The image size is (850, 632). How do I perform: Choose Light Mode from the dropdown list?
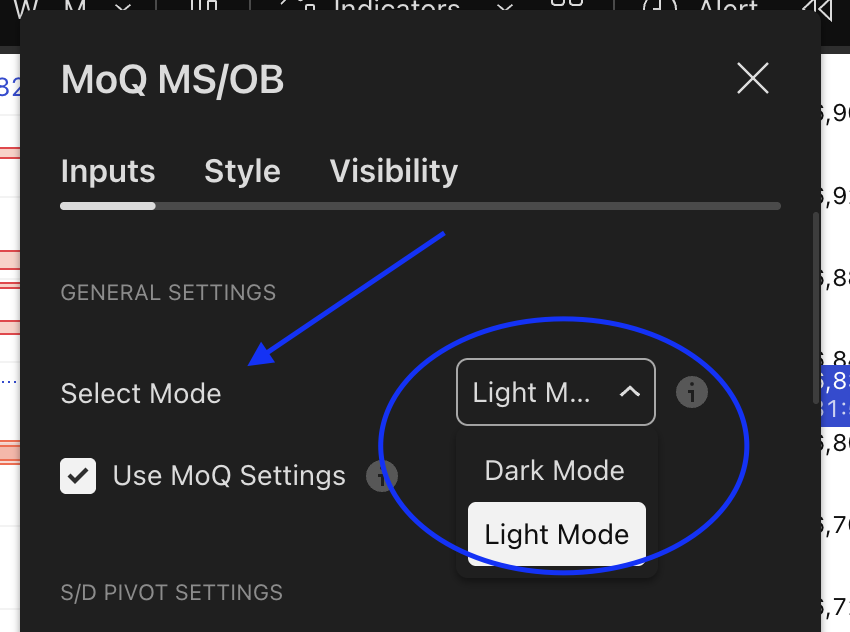point(557,534)
